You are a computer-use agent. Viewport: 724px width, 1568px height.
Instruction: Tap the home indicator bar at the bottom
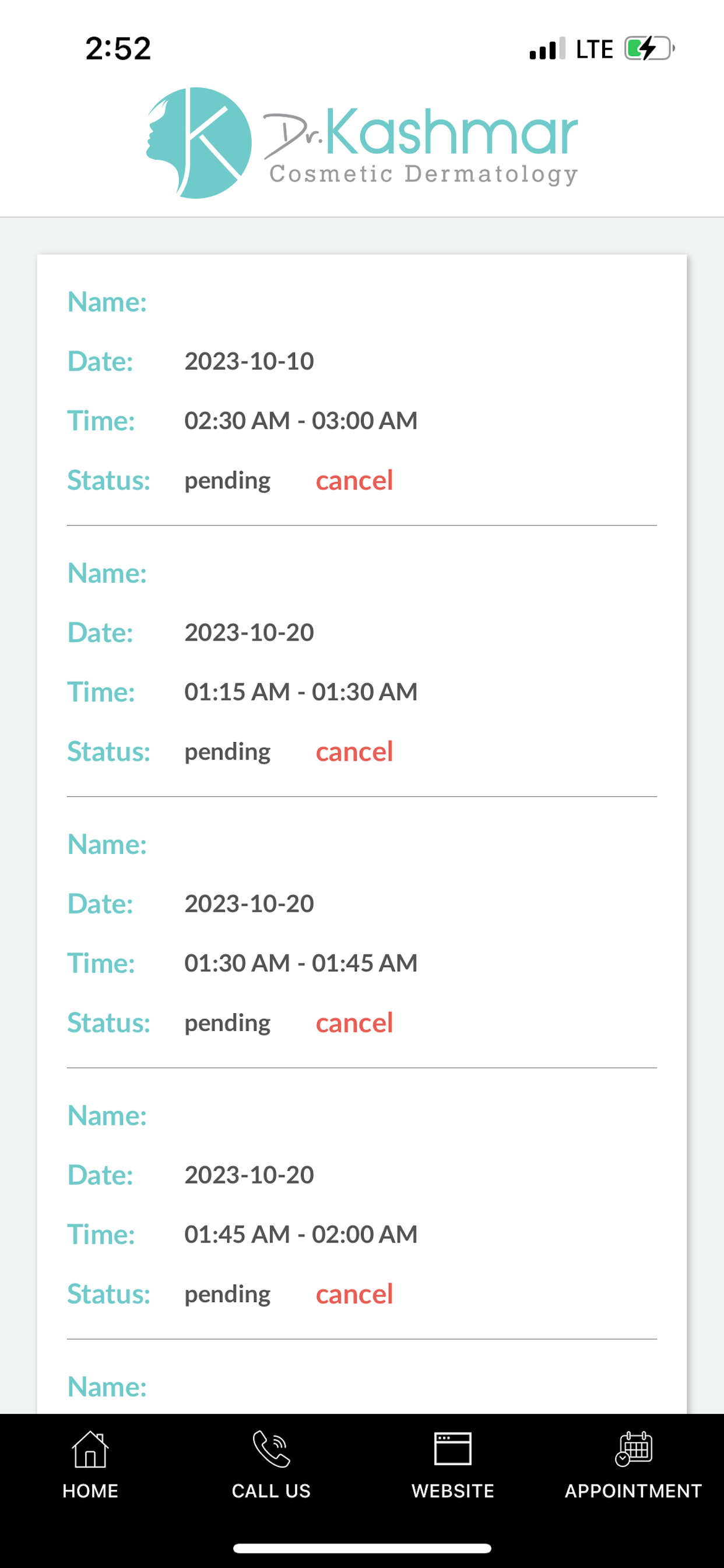click(x=362, y=1548)
